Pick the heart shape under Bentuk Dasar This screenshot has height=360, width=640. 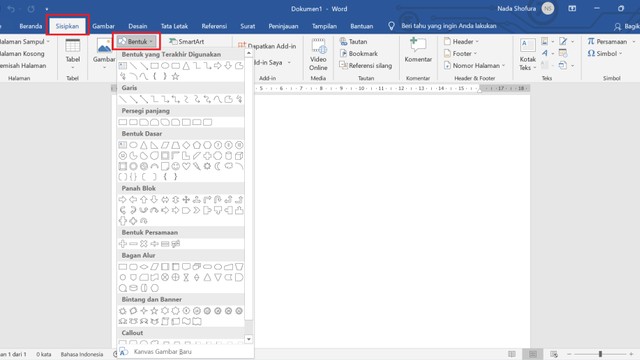pos(186,166)
